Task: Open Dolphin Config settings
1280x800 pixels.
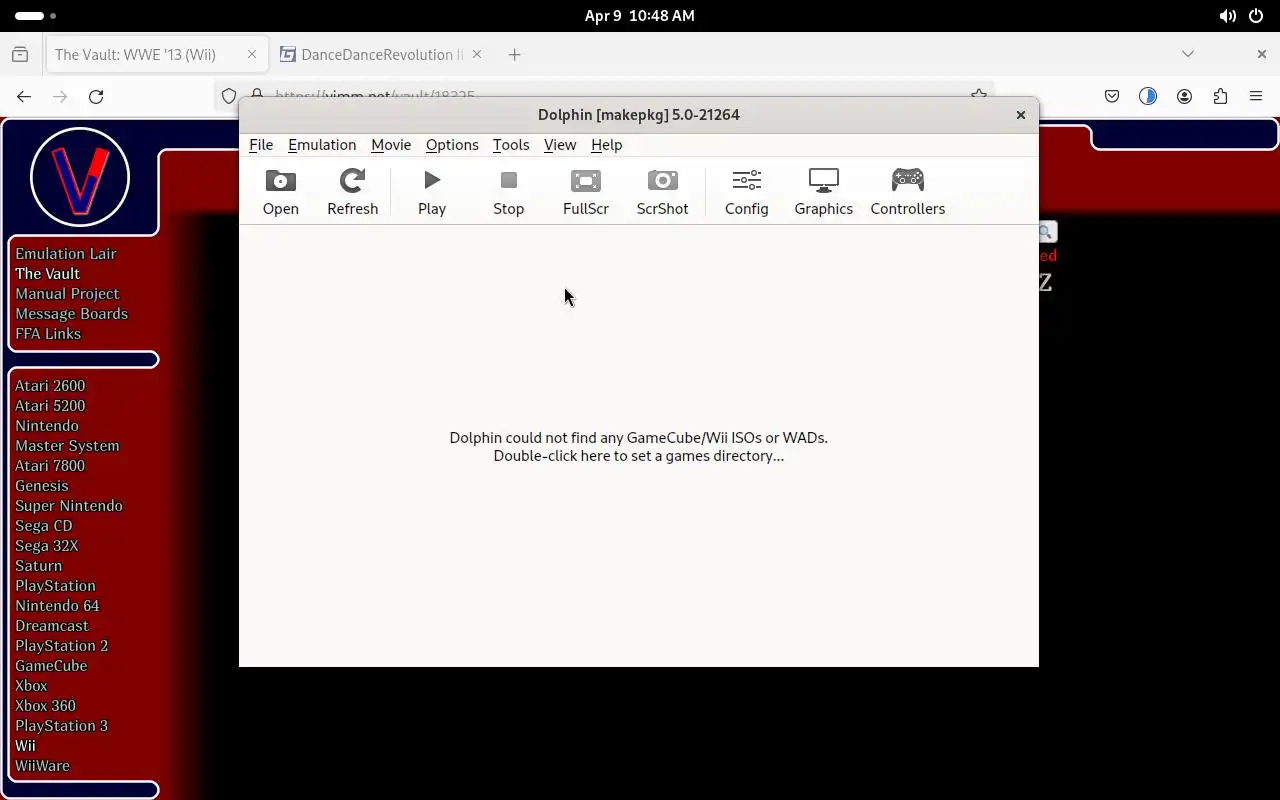Action: coord(746,192)
